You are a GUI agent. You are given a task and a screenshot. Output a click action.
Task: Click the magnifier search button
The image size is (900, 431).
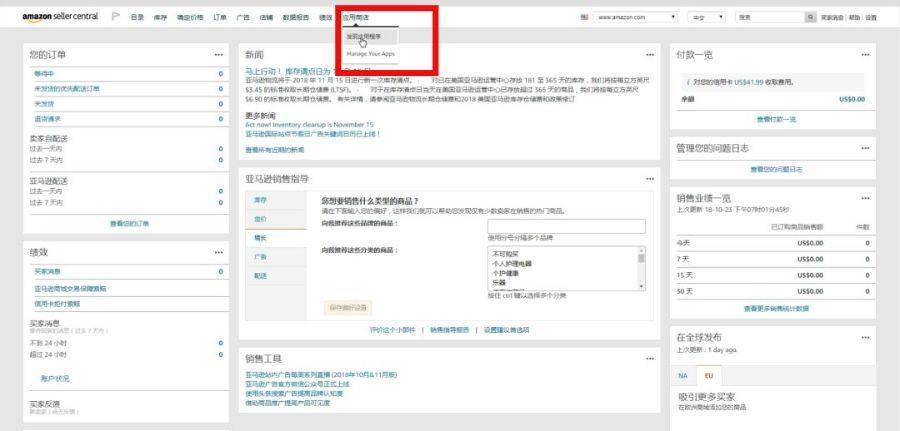coord(810,17)
